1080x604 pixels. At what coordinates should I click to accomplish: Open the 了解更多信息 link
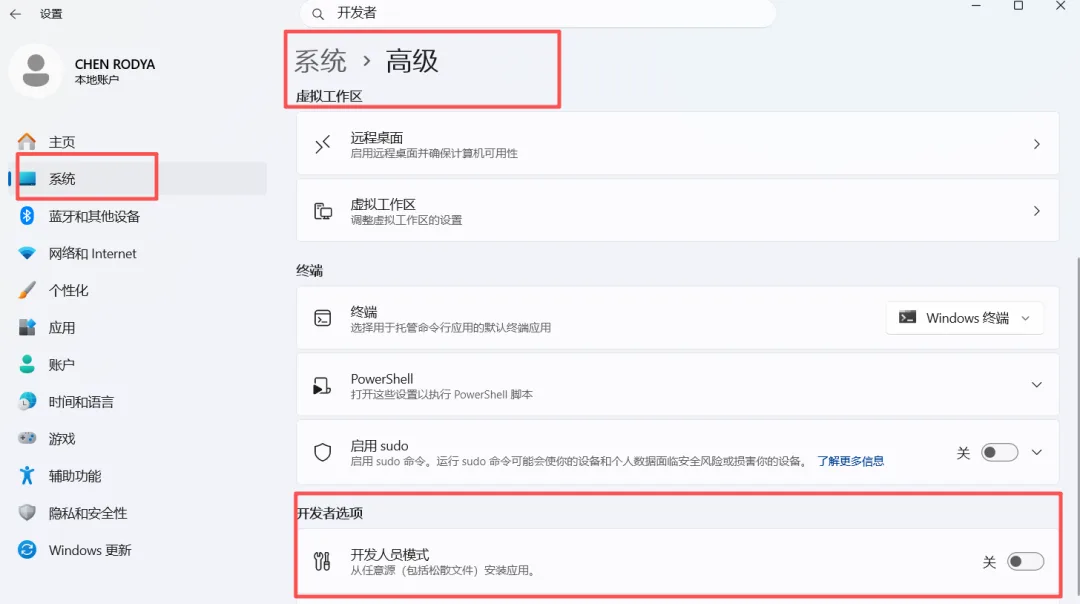pyautogui.click(x=850, y=461)
